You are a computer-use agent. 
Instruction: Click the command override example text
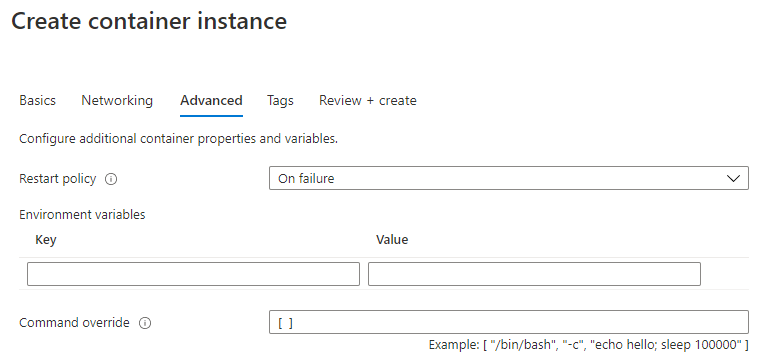click(588, 345)
